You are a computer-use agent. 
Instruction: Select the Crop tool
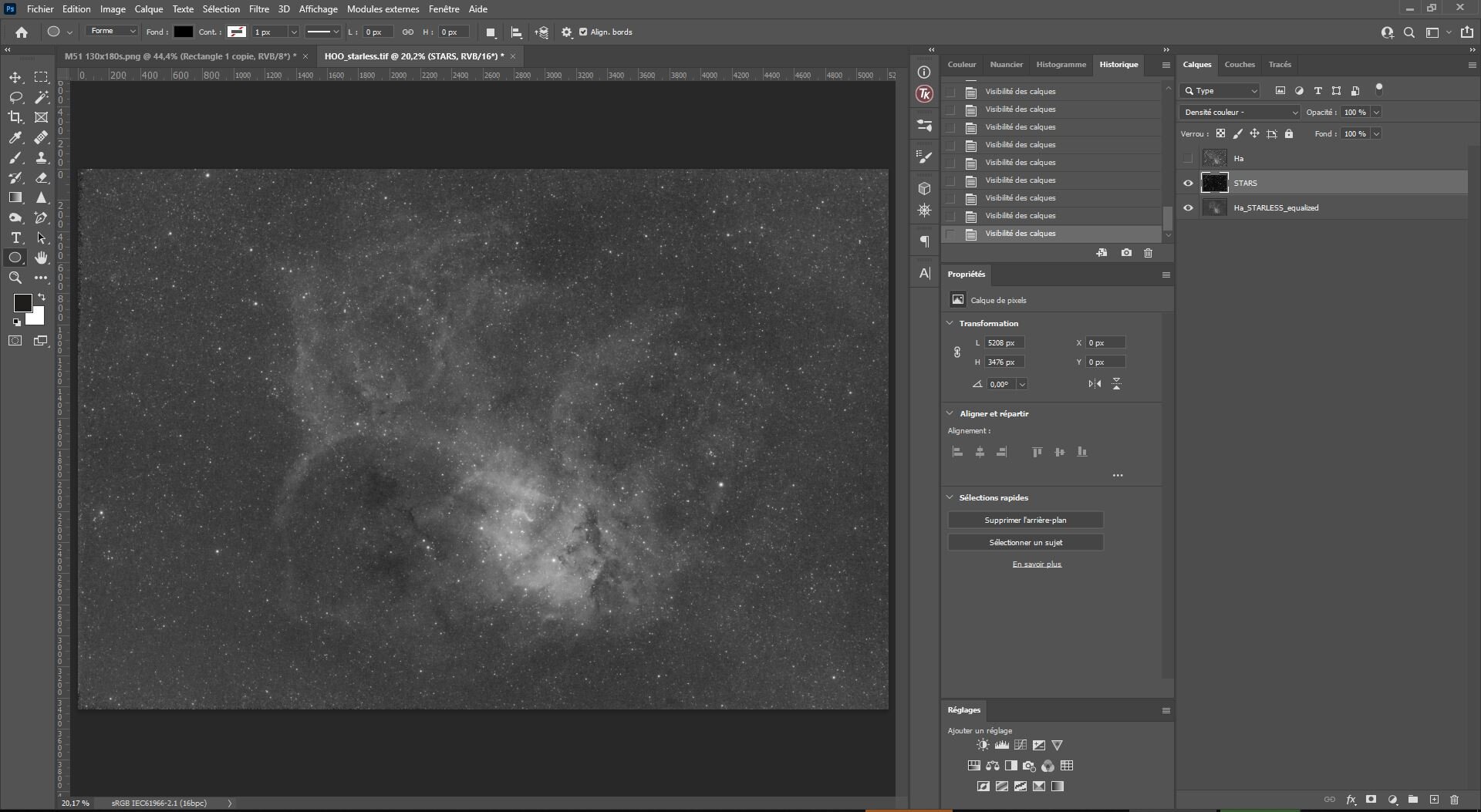pos(15,117)
